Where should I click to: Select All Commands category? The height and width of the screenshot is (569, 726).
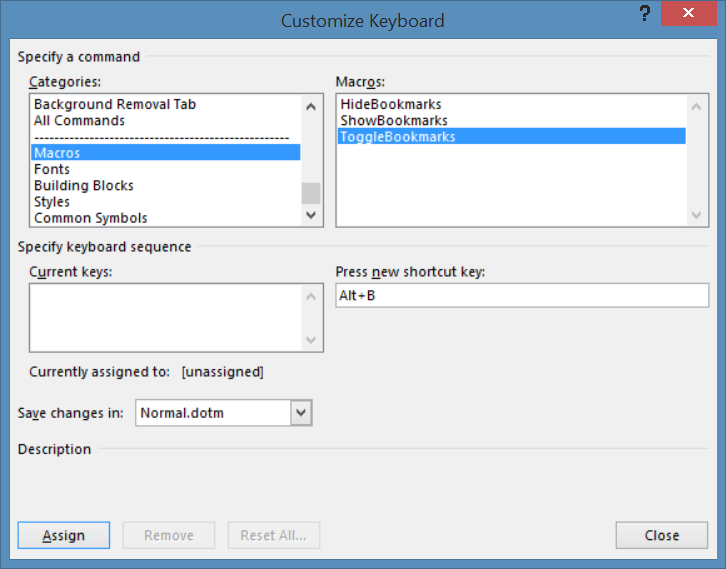tap(80, 120)
